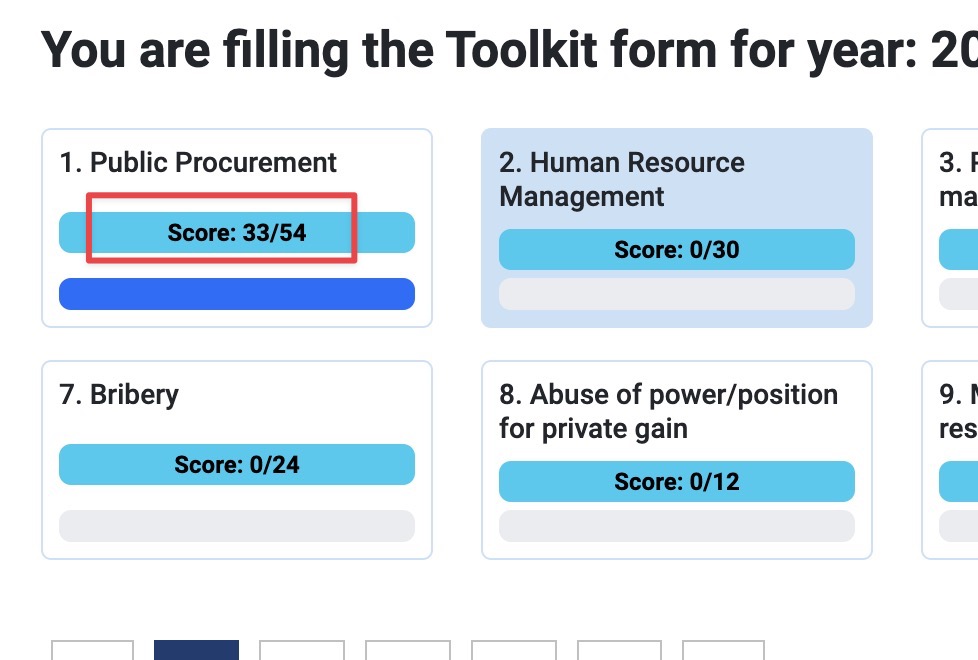Viewport: 978px width, 660px height.
Task: Click the empty progress bar under Score: 0/12
Action: pyautogui.click(x=677, y=526)
